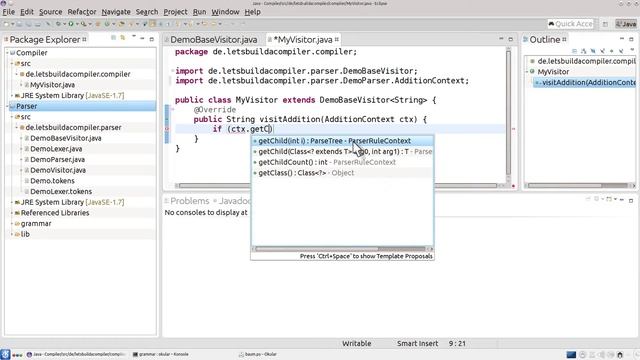The width and height of the screenshot is (640, 360).
Task: Click the Open Perspective icon
Action: tap(605, 24)
